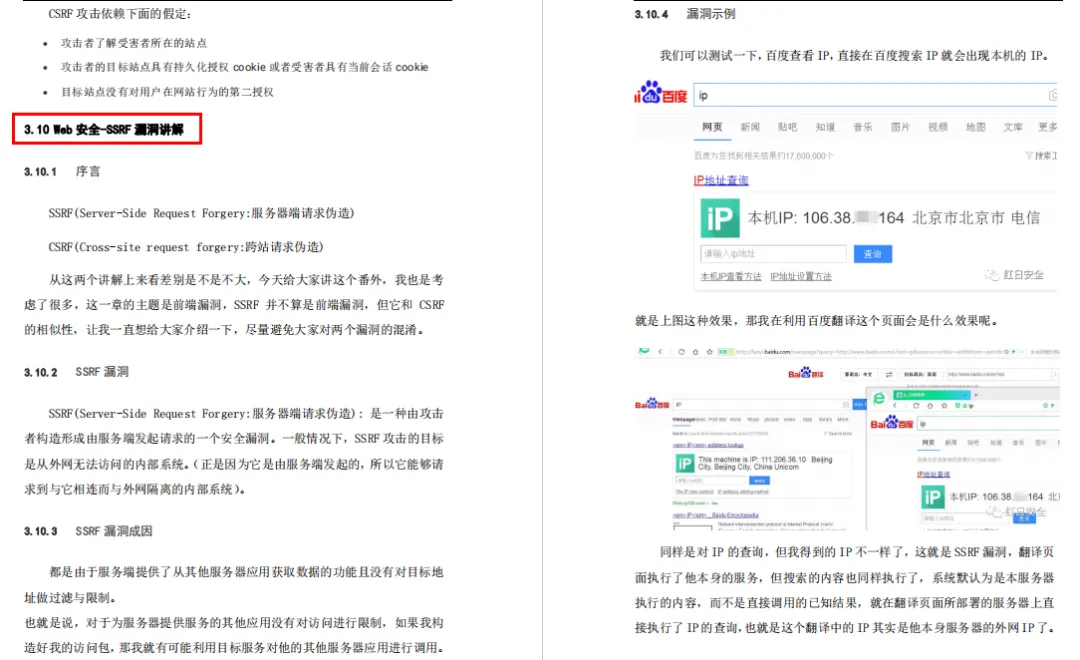This screenshot has height=660, width=1080.
Task: Select the 网页 search tab
Action: pyautogui.click(x=712, y=127)
